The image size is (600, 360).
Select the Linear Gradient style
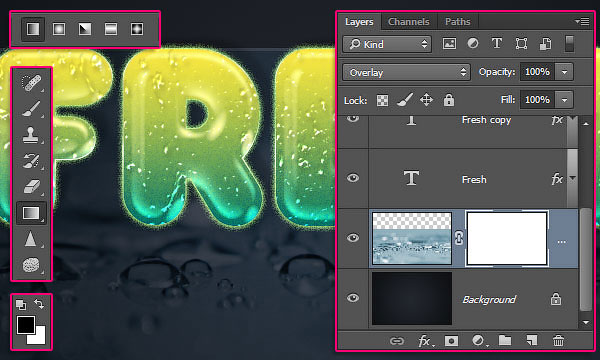(x=33, y=29)
